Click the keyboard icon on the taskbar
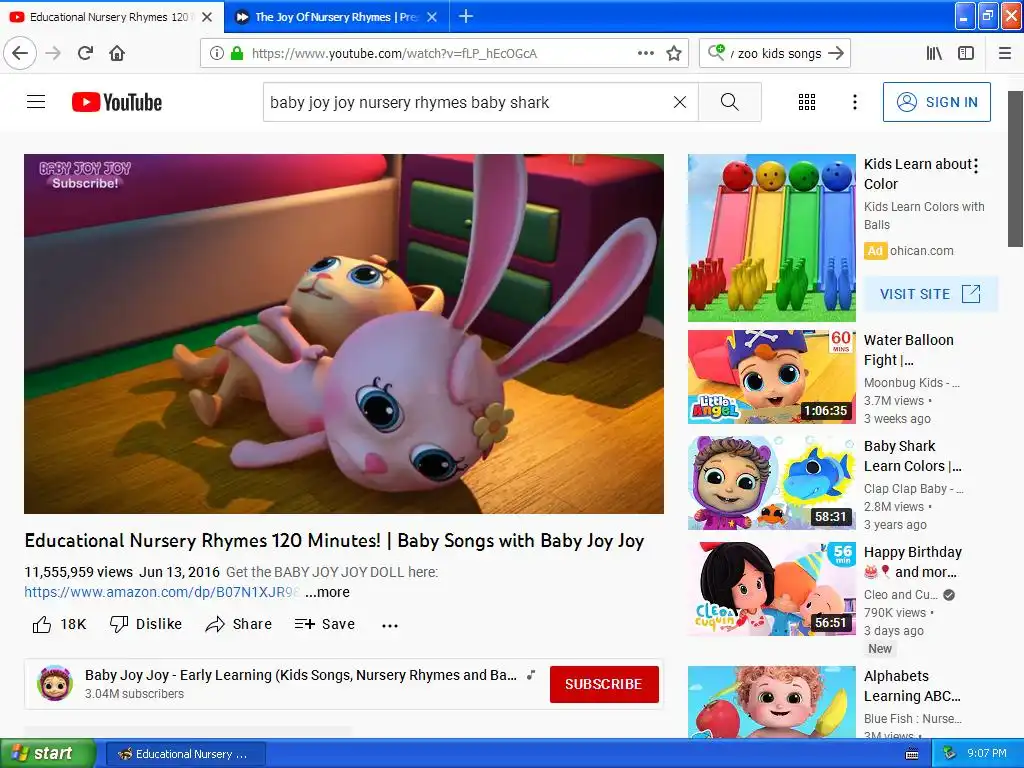The image size is (1024, 768). (x=912, y=754)
